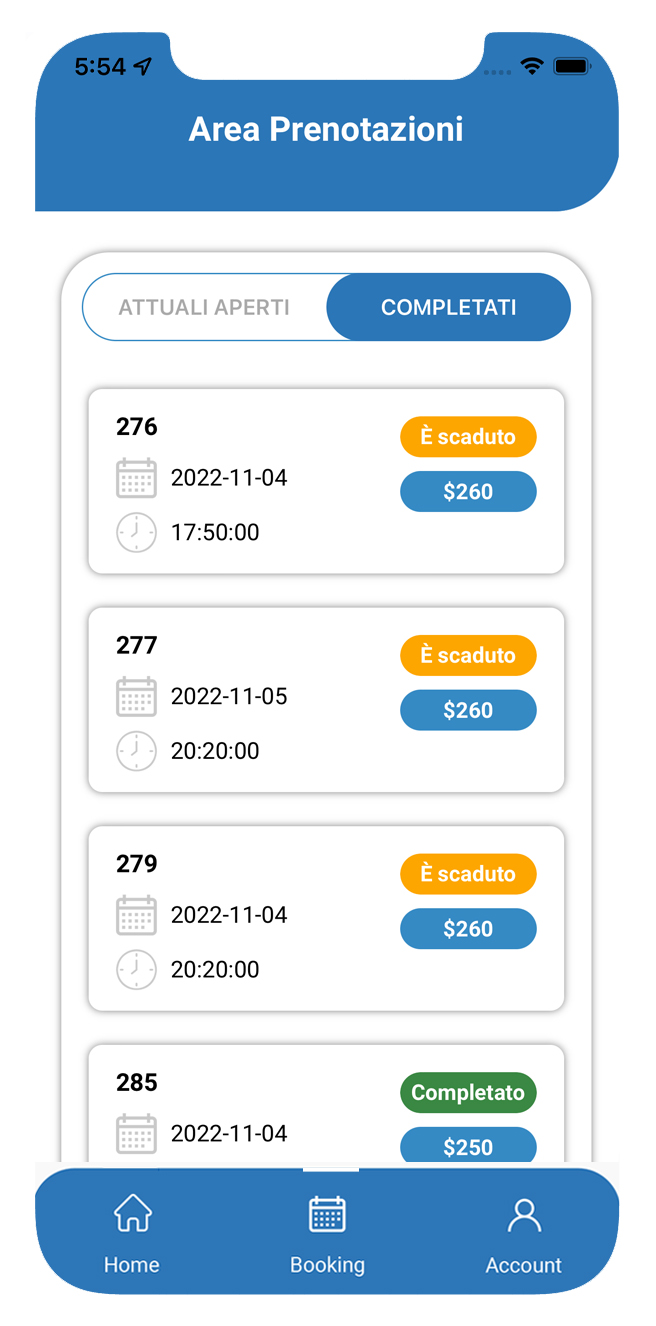
Task: Tap the $260 price on booking 277
Action: 468,710
